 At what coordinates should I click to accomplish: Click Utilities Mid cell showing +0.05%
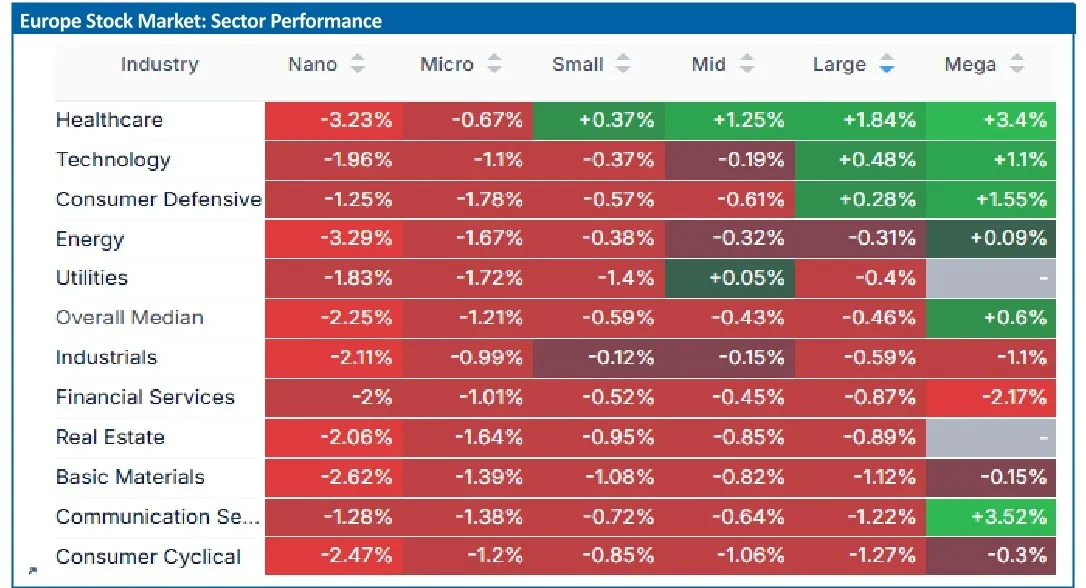click(x=730, y=278)
